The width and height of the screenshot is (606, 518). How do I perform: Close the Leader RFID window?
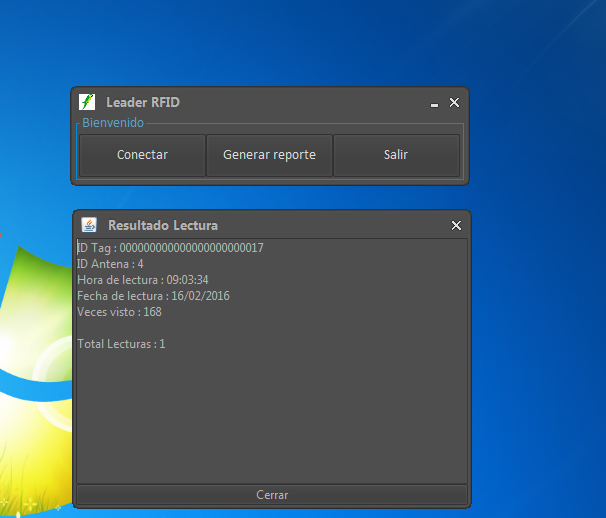click(454, 102)
